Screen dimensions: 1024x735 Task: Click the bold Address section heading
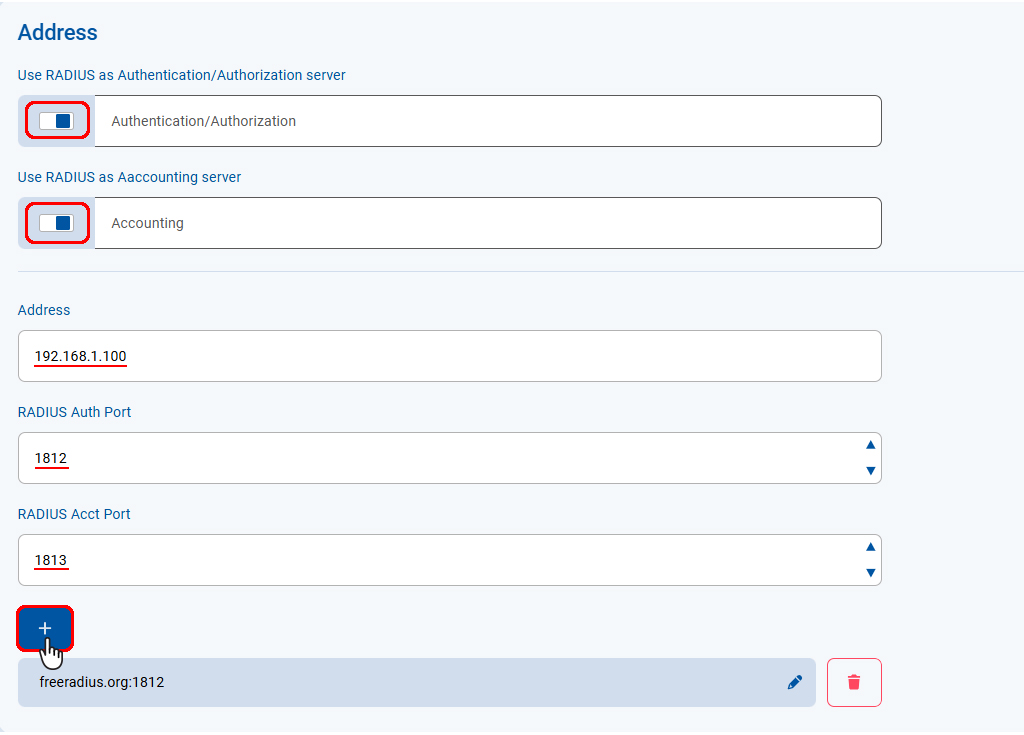(x=58, y=32)
